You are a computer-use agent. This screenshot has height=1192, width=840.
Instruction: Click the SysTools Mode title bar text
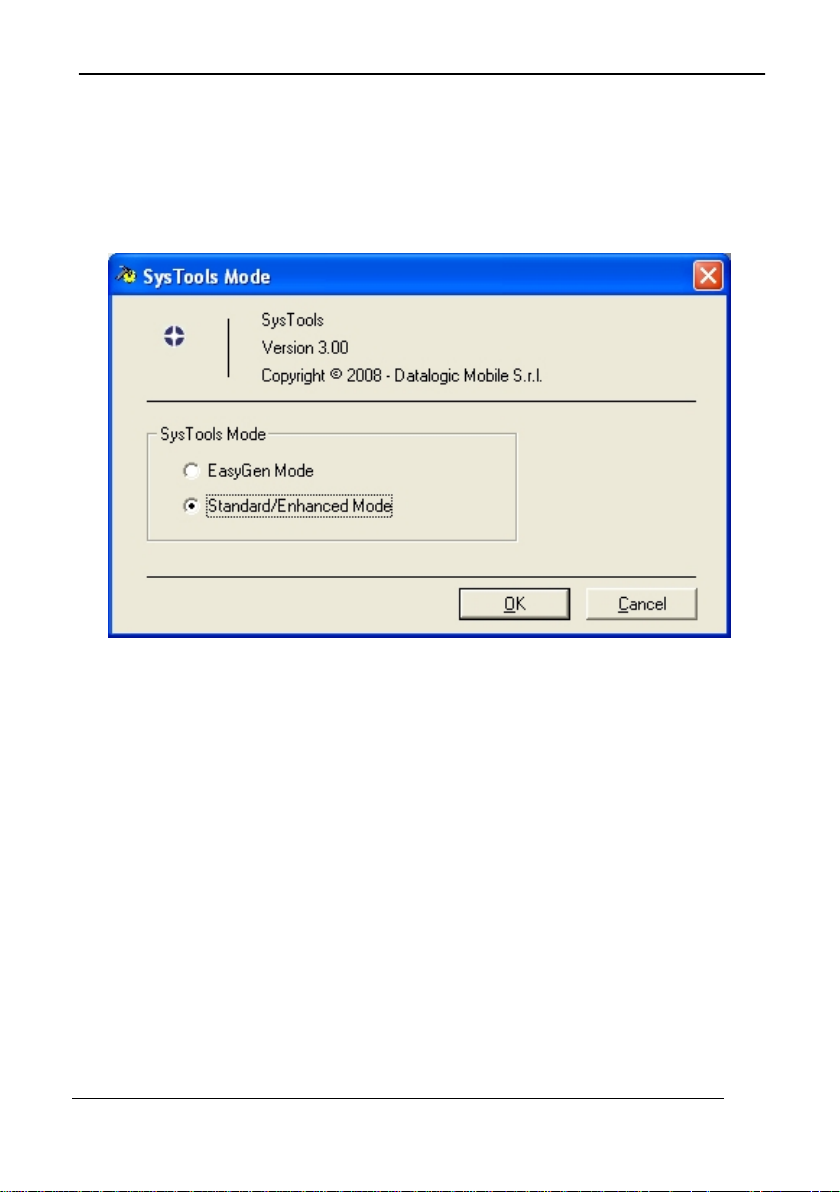point(207,277)
